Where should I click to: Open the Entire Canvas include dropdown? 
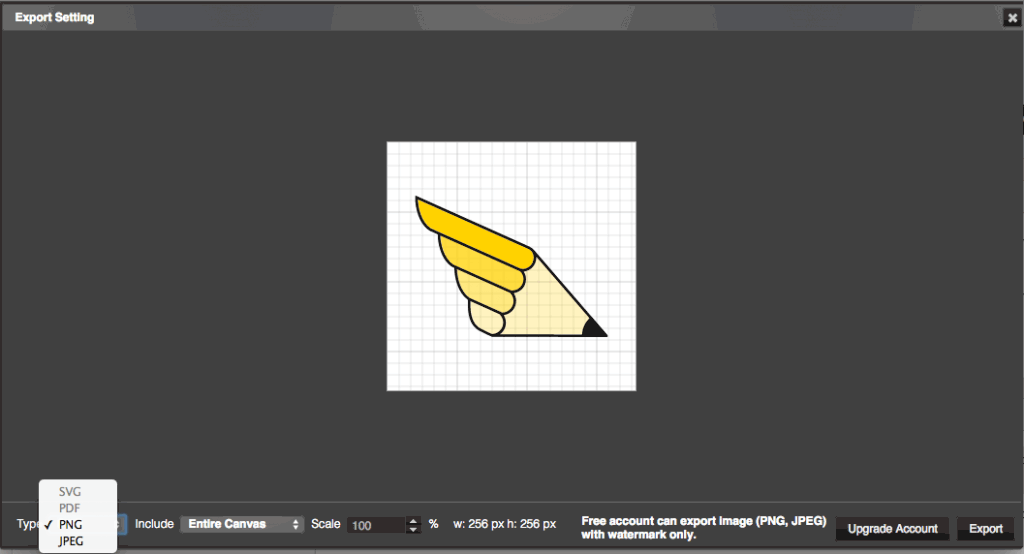click(x=241, y=524)
